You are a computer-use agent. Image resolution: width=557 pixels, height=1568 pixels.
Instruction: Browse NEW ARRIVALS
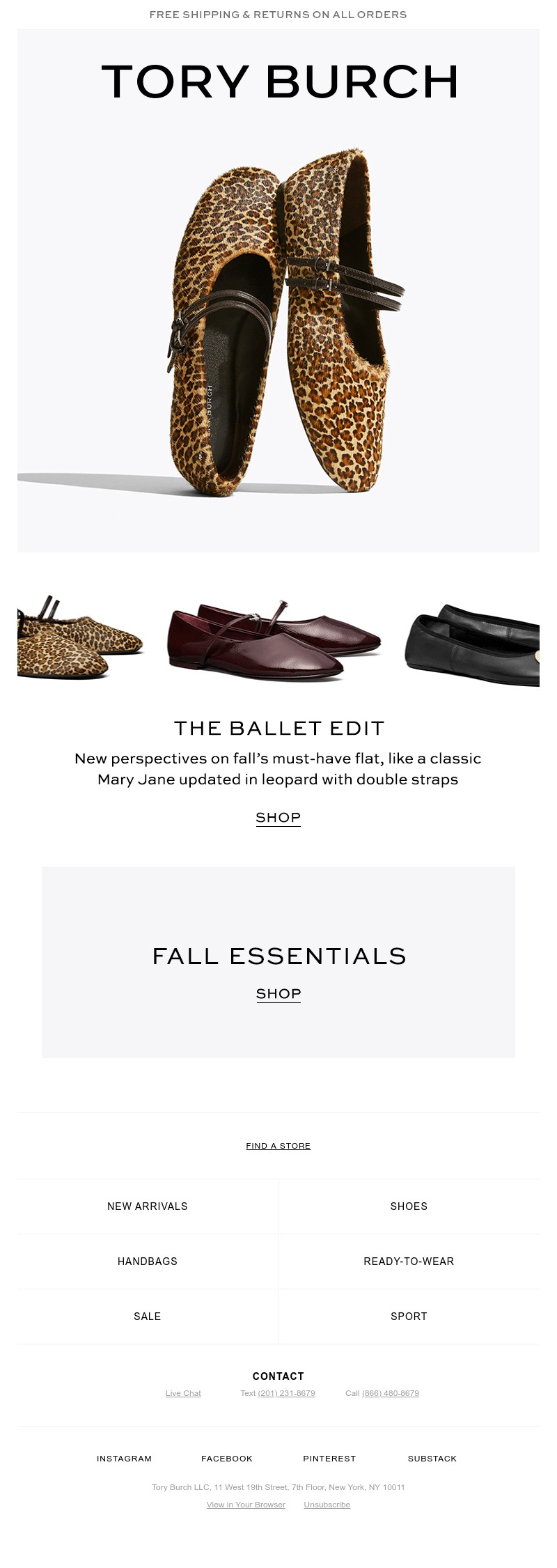[x=147, y=1206]
